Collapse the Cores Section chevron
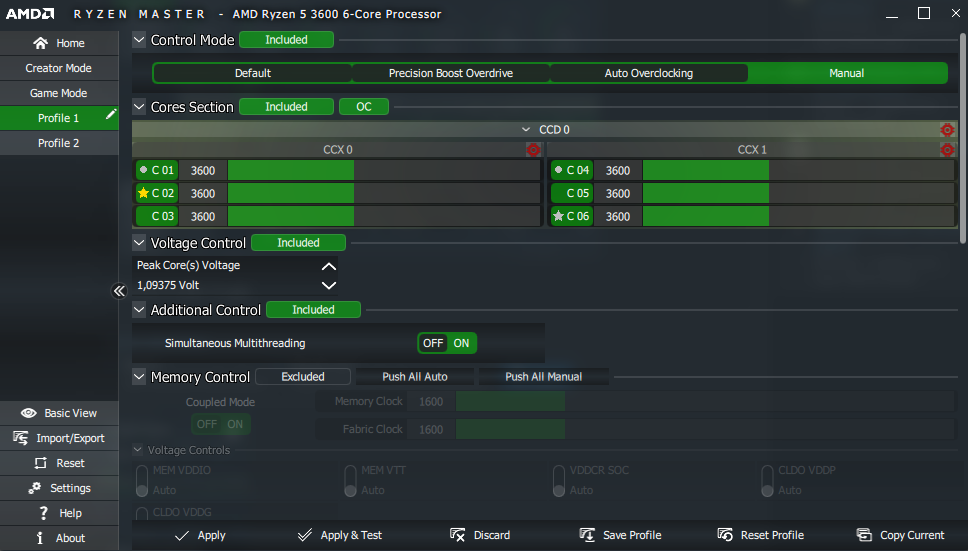The height and width of the screenshot is (551, 968). click(x=140, y=107)
